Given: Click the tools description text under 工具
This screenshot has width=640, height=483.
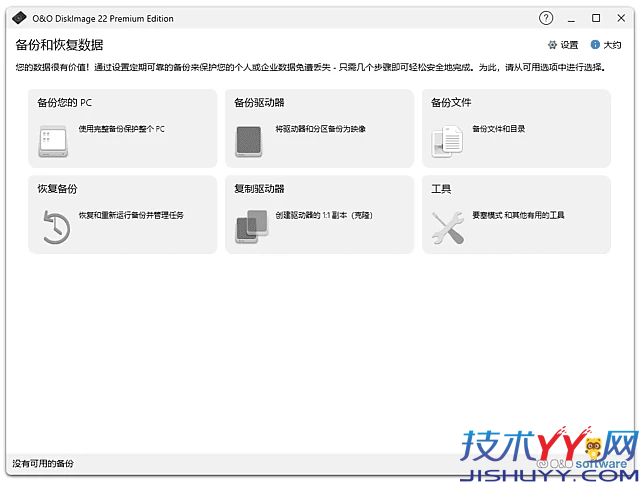Looking at the screenshot, I should click(x=518, y=215).
